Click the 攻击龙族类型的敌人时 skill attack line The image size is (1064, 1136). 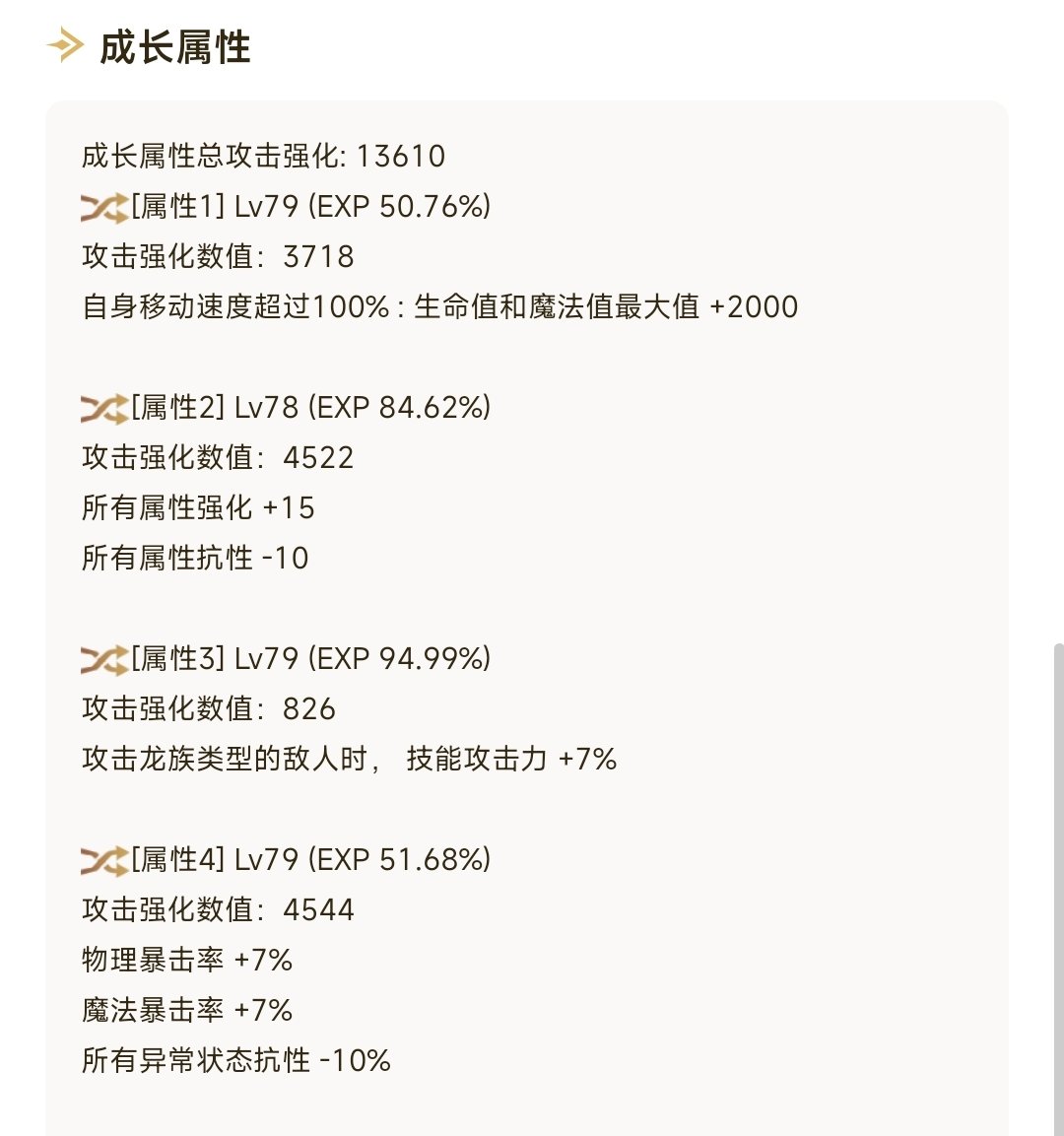click(x=349, y=759)
